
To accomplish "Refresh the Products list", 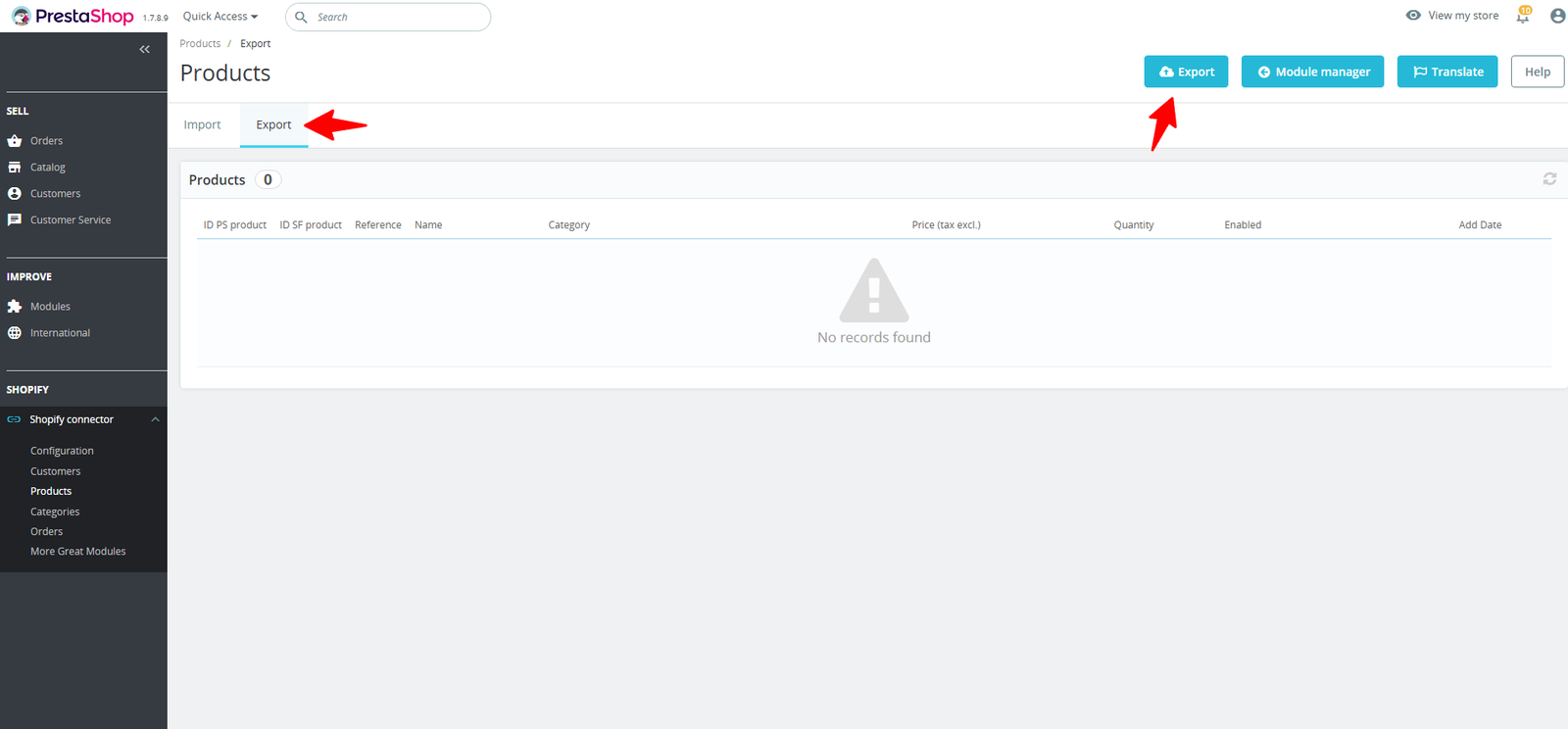I will point(1549,179).
